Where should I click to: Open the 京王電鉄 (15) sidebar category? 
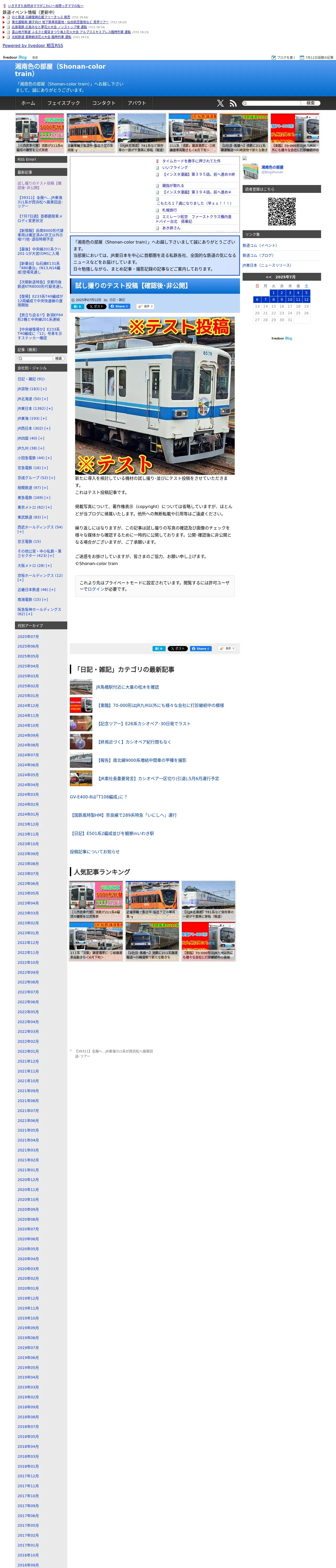point(29,541)
